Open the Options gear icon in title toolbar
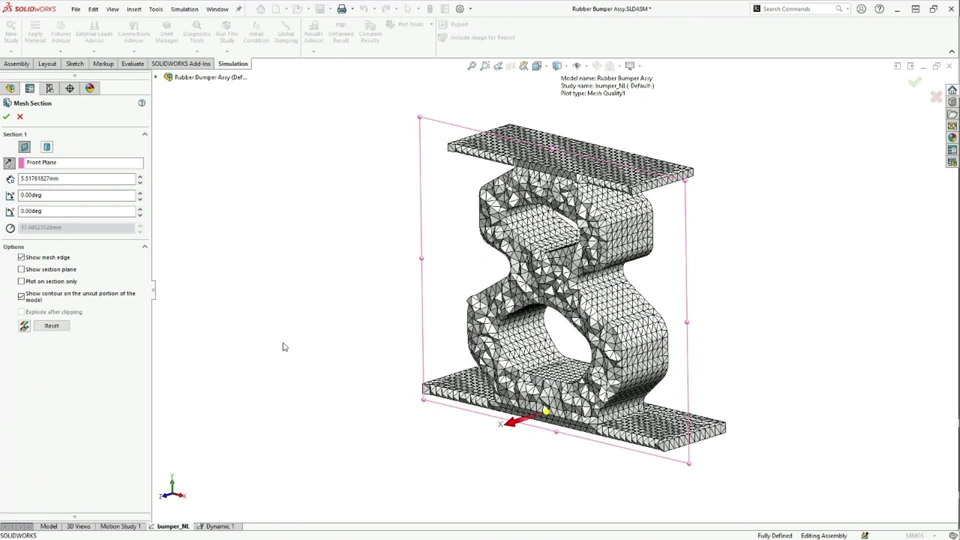The image size is (960, 540). coord(460,9)
